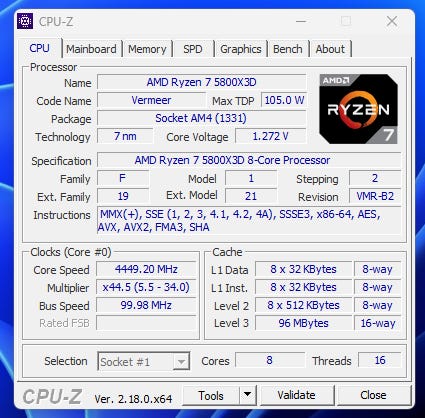Click the AMD Ryzen 7 processor logo
Image resolution: width=425 pixels, height=418 pixels.
[x=358, y=109]
